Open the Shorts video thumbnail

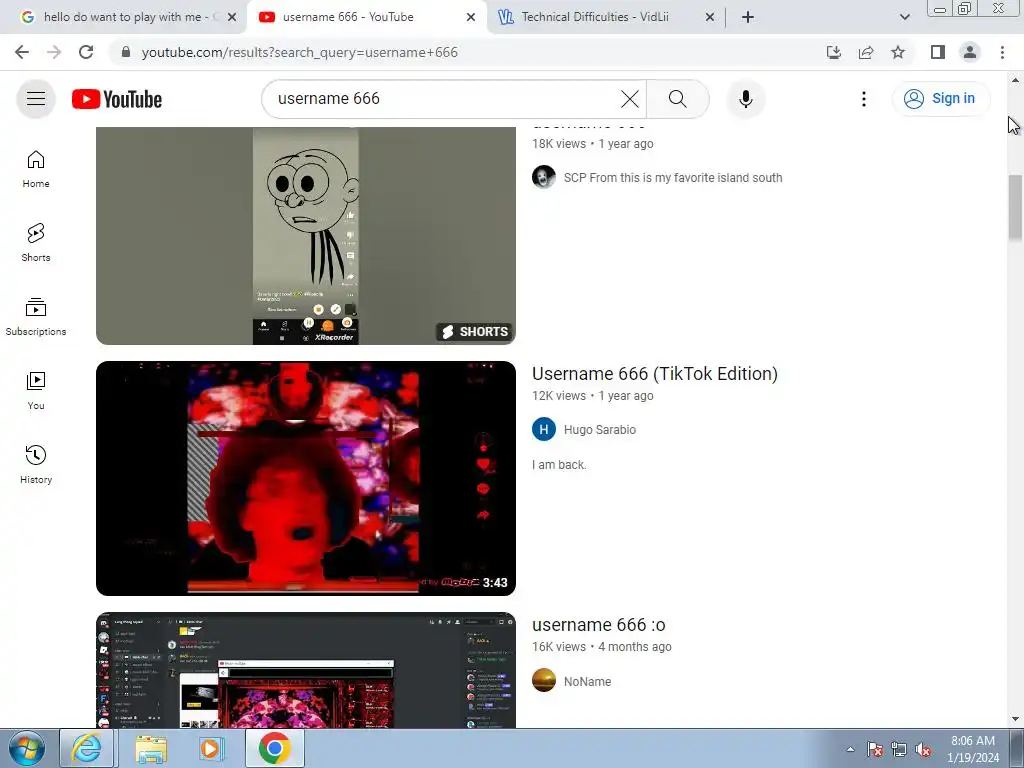click(306, 236)
